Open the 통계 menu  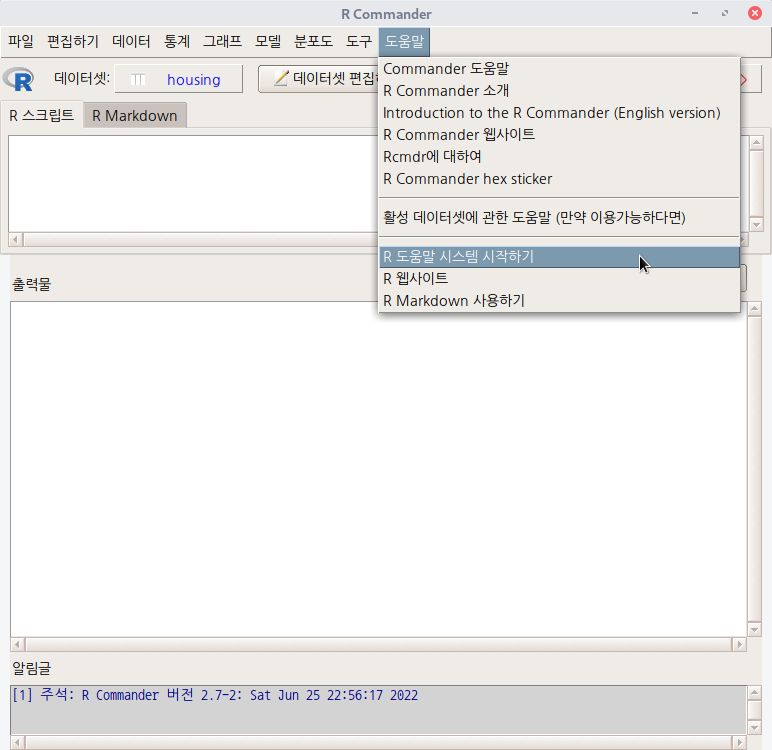coord(177,41)
